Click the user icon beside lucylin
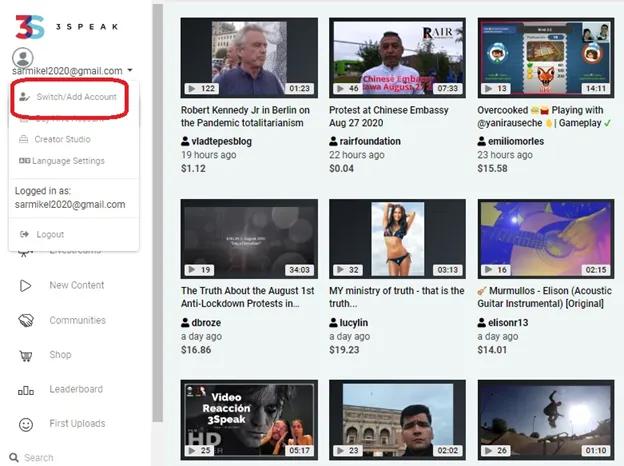Image resolution: width=624 pixels, height=466 pixels. pyautogui.click(x=333, y=322)
